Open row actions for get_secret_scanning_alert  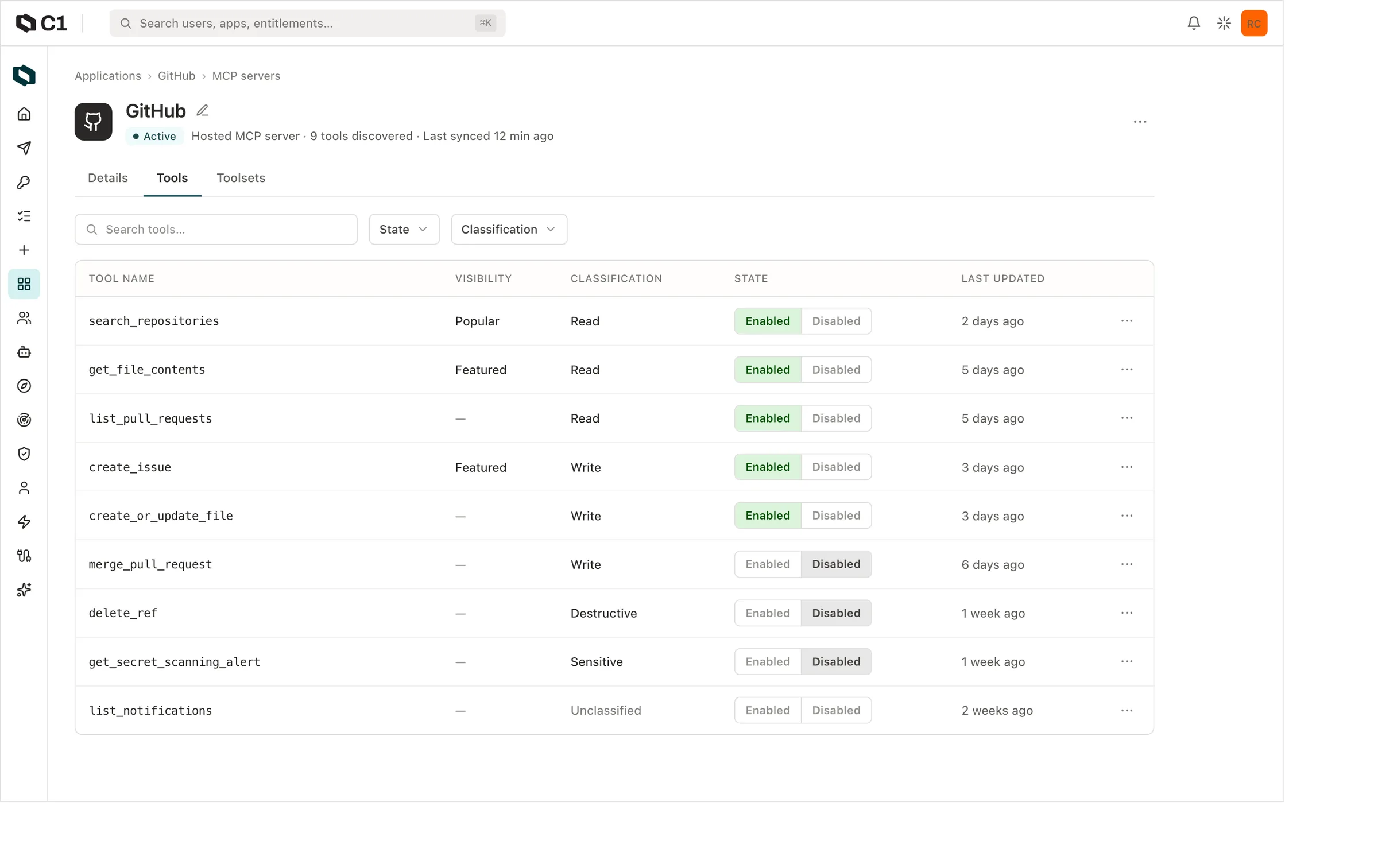1127,661
